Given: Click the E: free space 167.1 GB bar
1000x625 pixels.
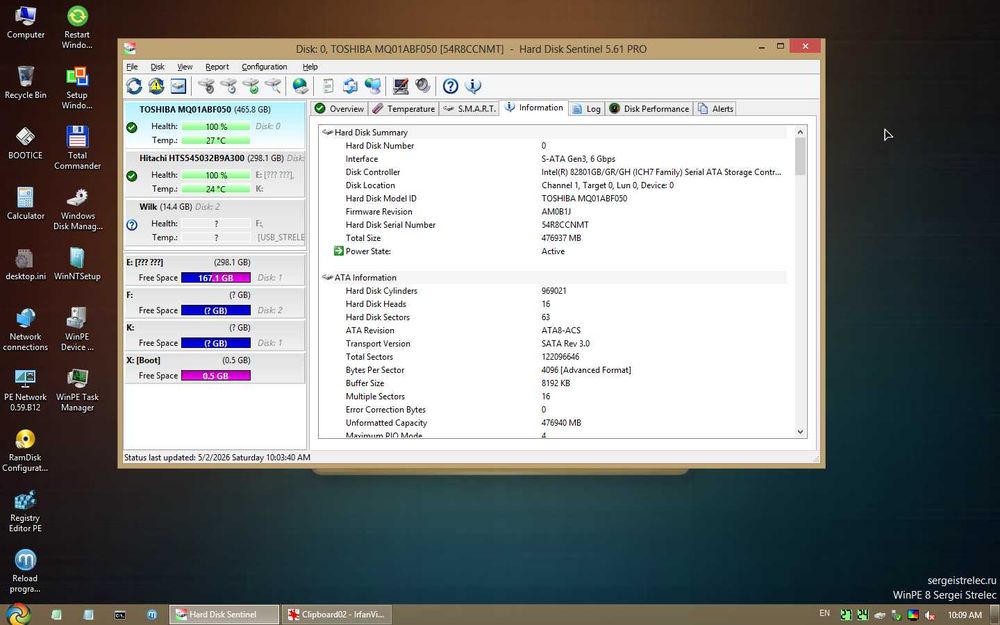Looking at the screenshot, I should pos(216,278).
